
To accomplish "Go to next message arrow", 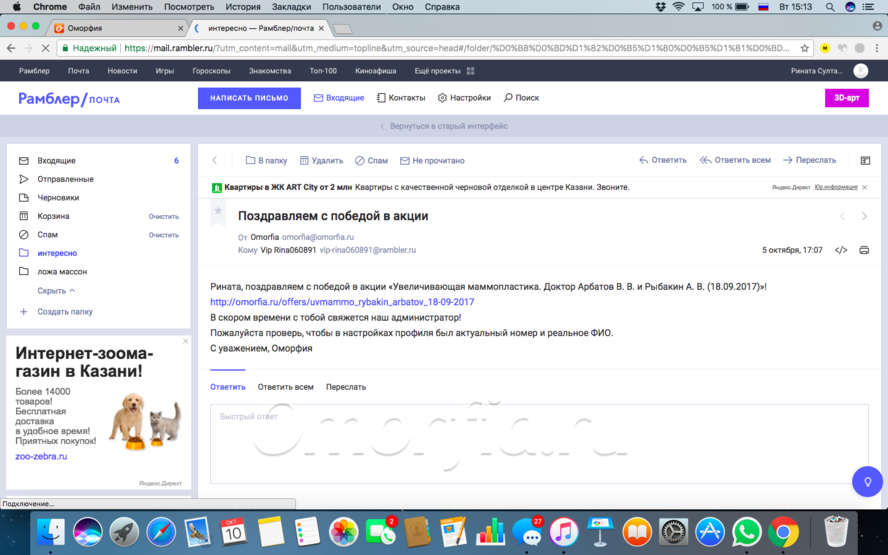I will [x=864, y=216].
